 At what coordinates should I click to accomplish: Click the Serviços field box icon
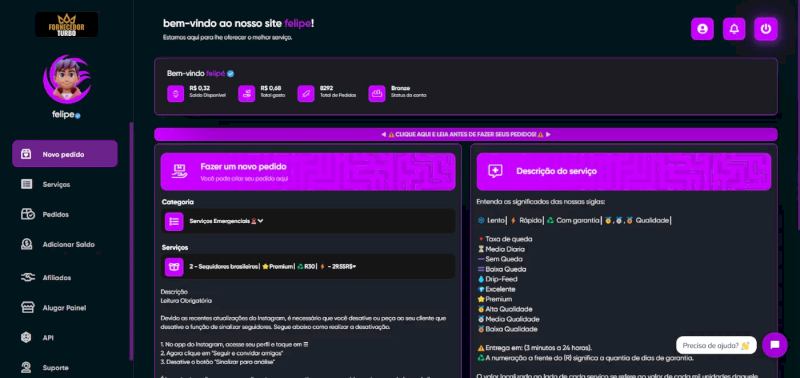point(174,267)
